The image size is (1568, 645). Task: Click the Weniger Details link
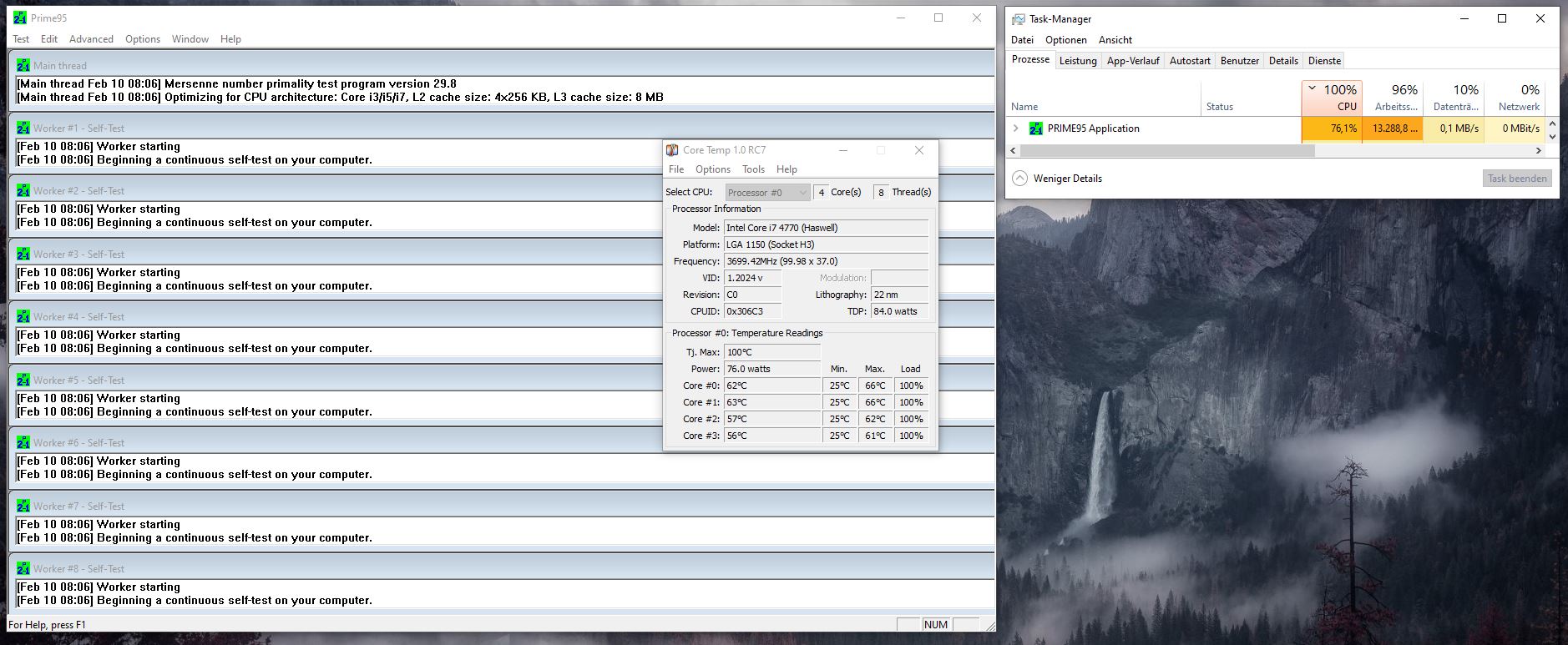click(1067, 179)
